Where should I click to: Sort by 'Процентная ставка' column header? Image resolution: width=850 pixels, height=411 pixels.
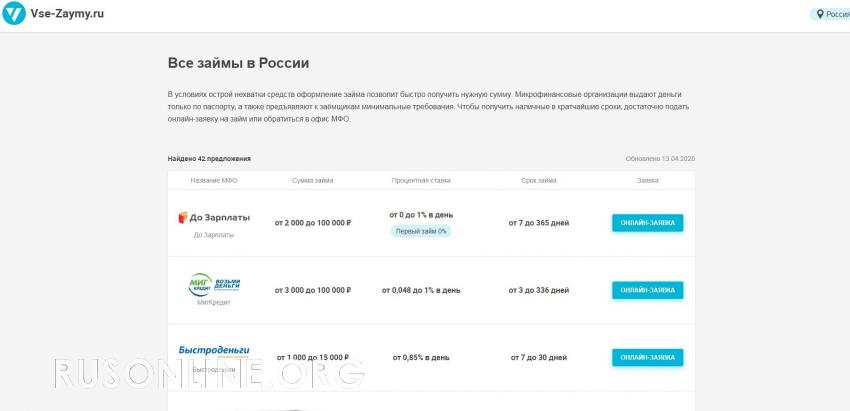coord(421,181)
